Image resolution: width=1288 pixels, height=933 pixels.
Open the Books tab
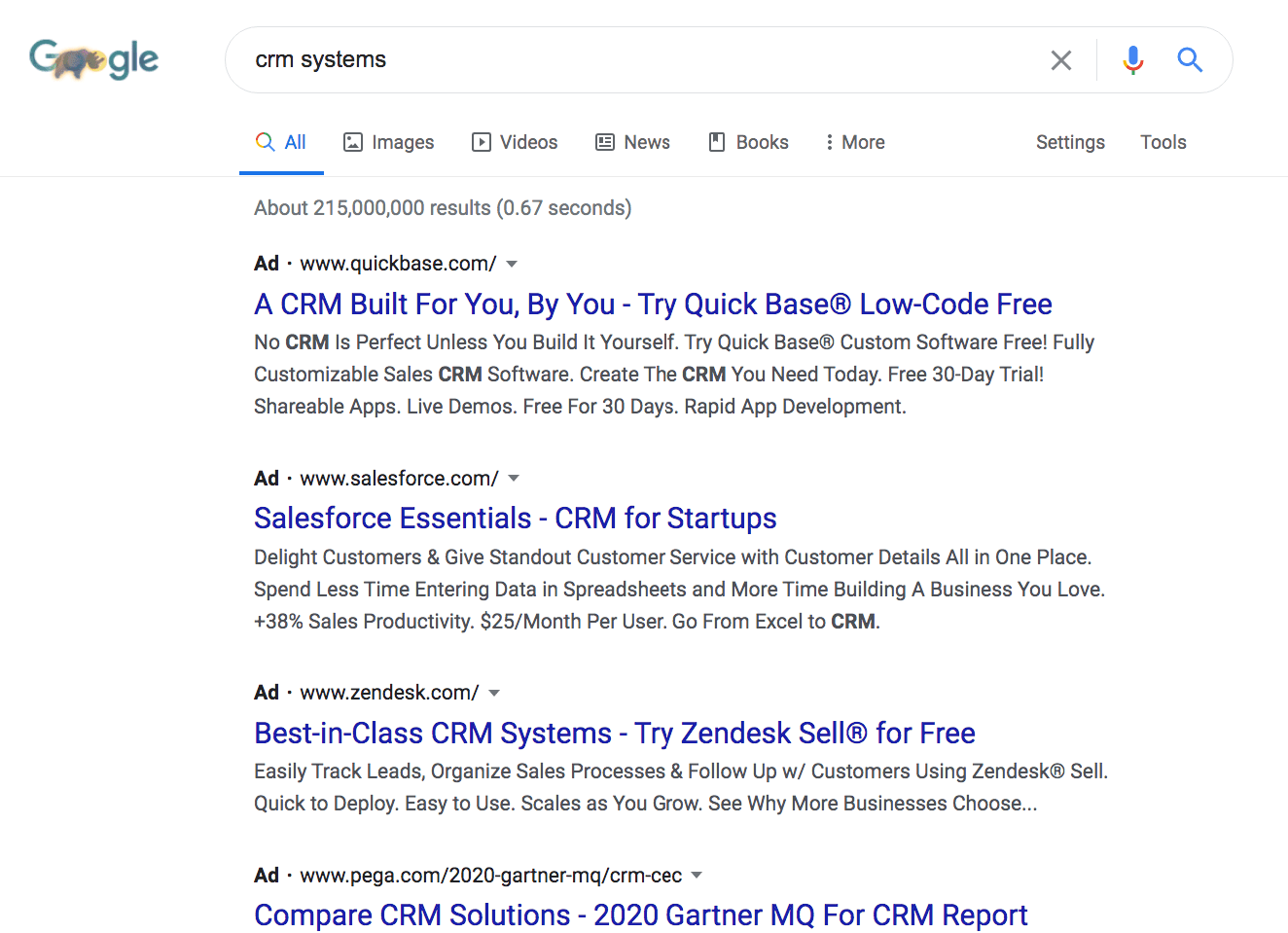point(748,142)
